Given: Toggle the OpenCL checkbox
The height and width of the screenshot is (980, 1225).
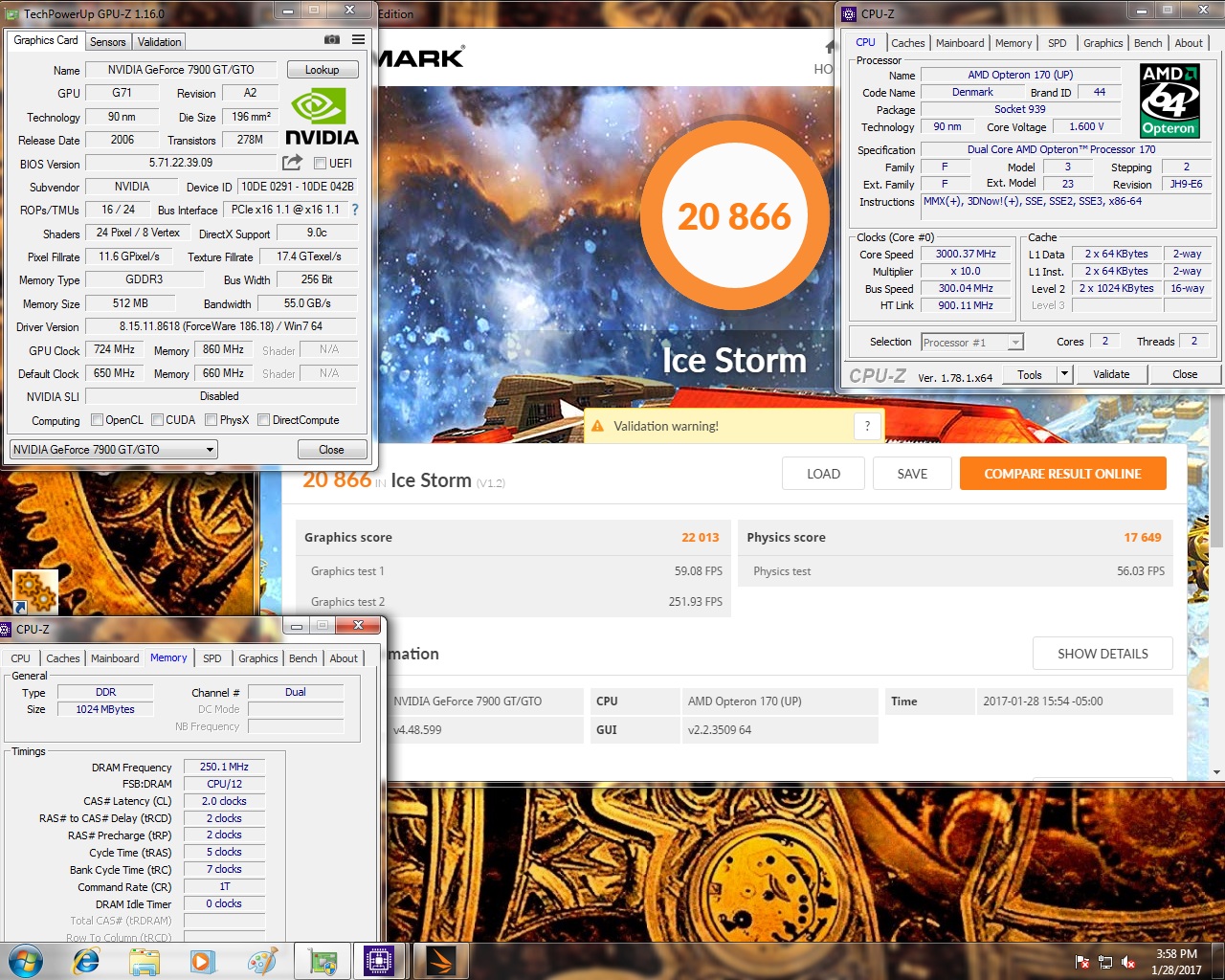Looking at the screenshot, I should pyautogui.click(x=97, y=419).
